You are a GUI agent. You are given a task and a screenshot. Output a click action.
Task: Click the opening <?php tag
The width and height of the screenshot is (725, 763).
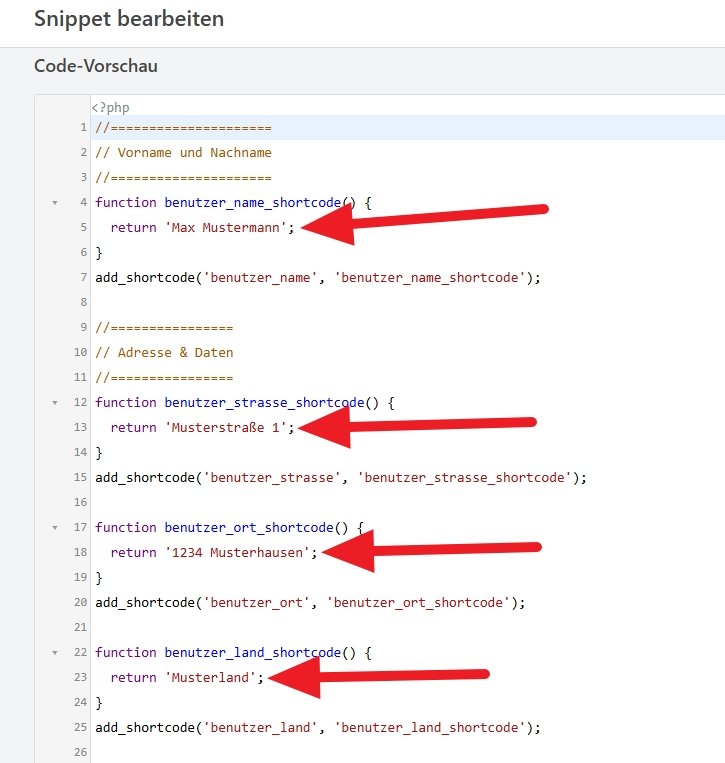coord(110,107)
